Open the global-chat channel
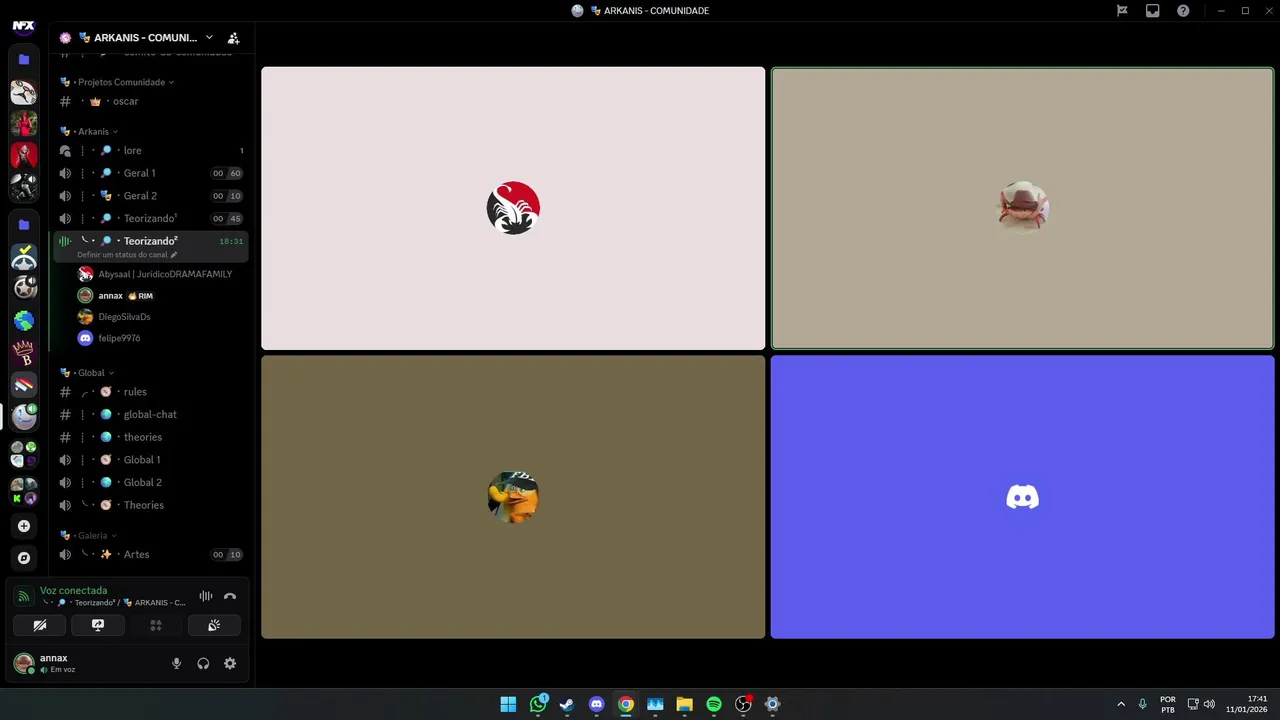 coord(150,414)
